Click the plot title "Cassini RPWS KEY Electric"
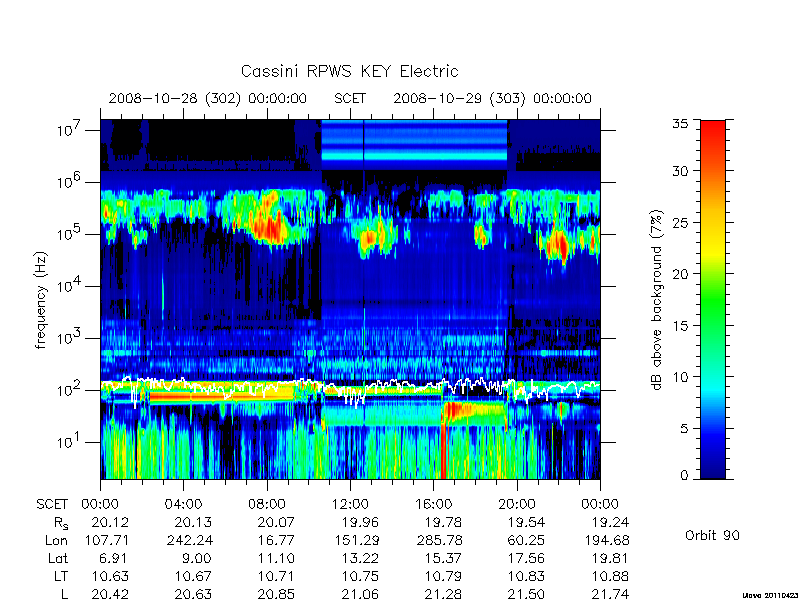 349,71
